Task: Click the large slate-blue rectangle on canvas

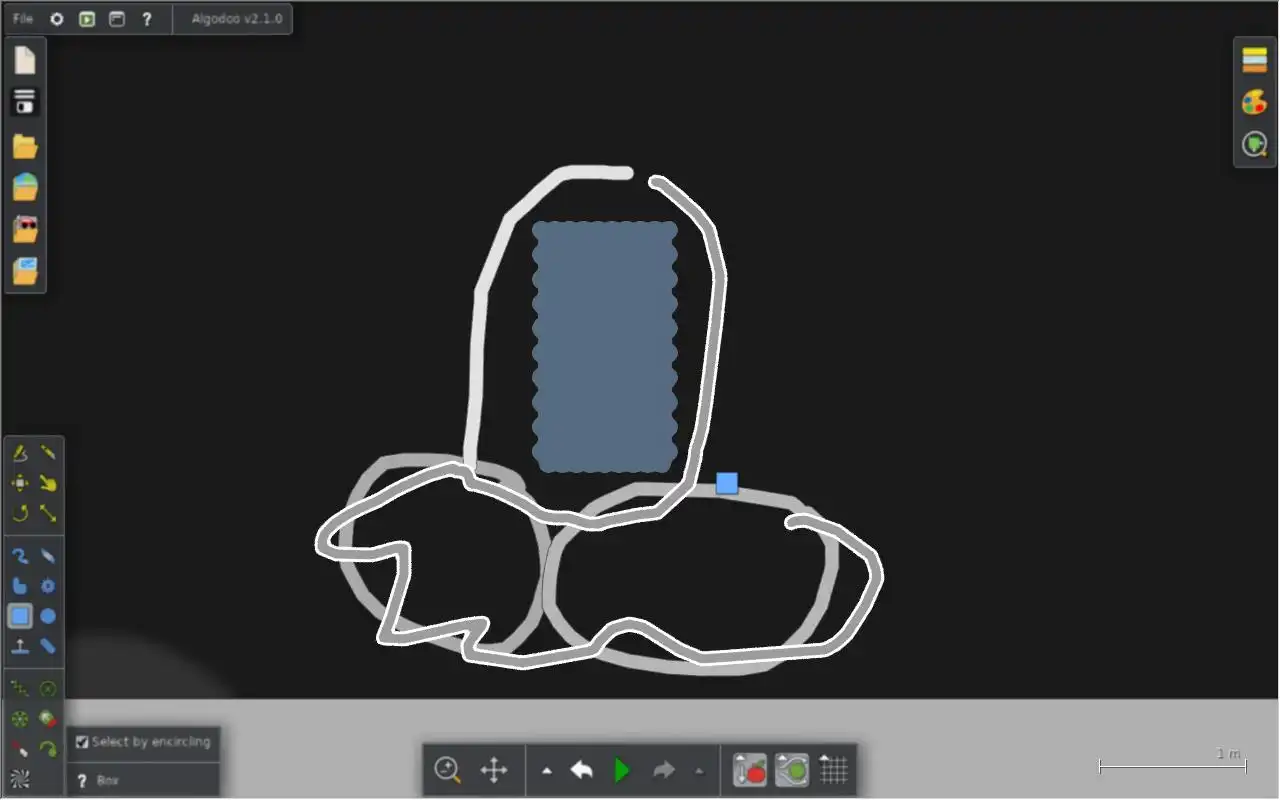Action: [605, 347]
